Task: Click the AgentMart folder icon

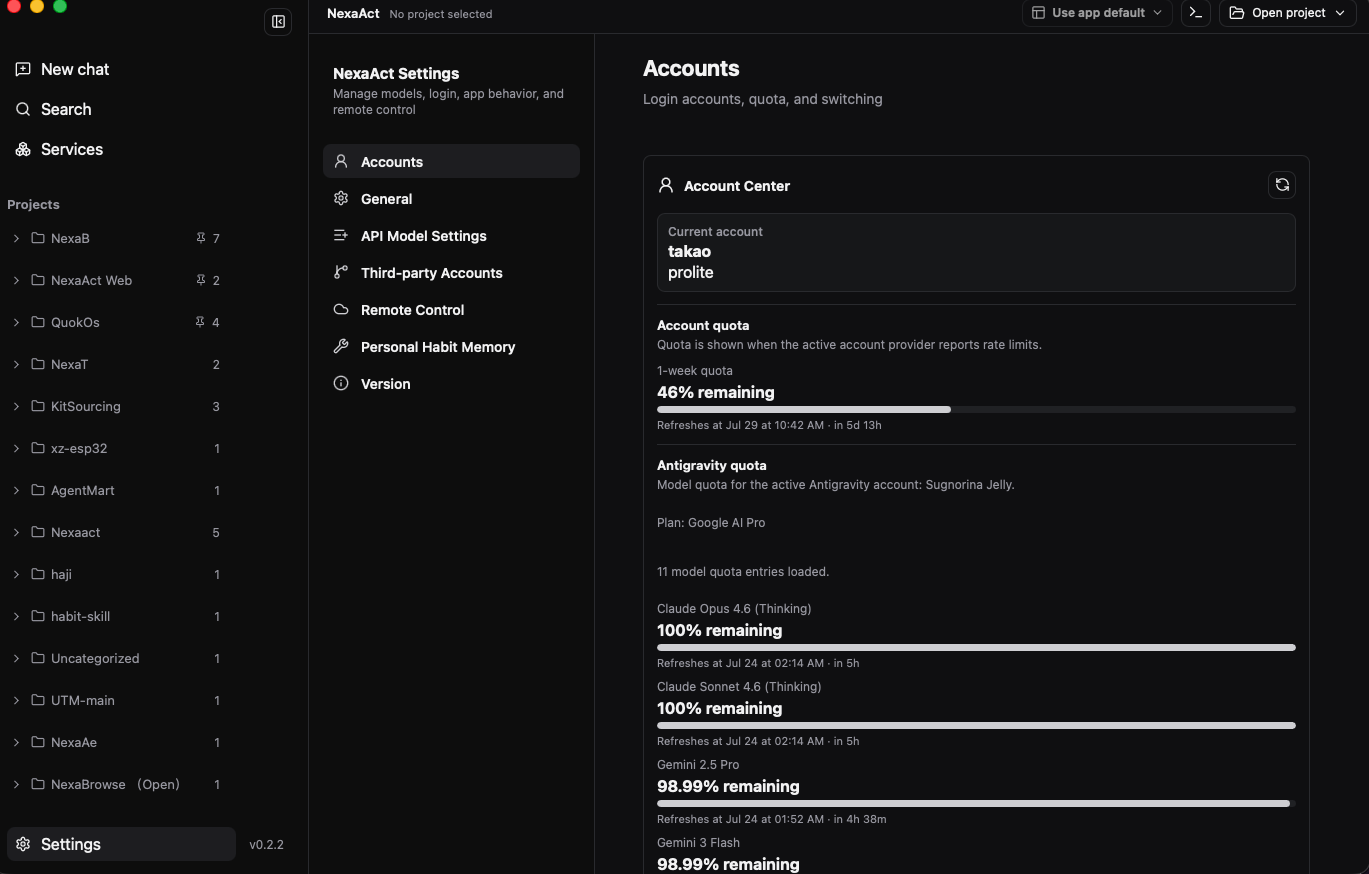Action: coord(38,490)
